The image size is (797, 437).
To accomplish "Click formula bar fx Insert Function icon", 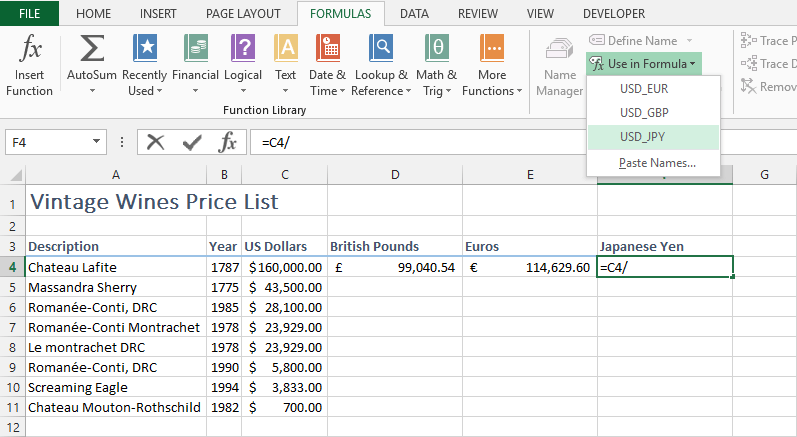I will pos(228,142).
